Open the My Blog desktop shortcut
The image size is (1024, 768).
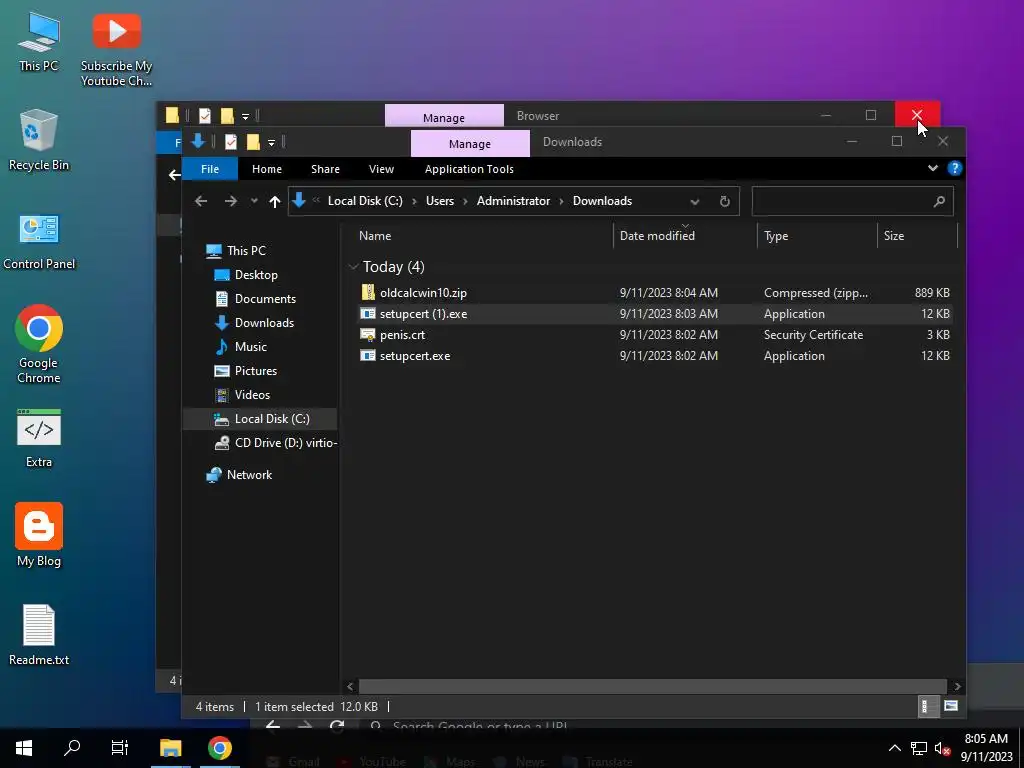tap(39, 535)
